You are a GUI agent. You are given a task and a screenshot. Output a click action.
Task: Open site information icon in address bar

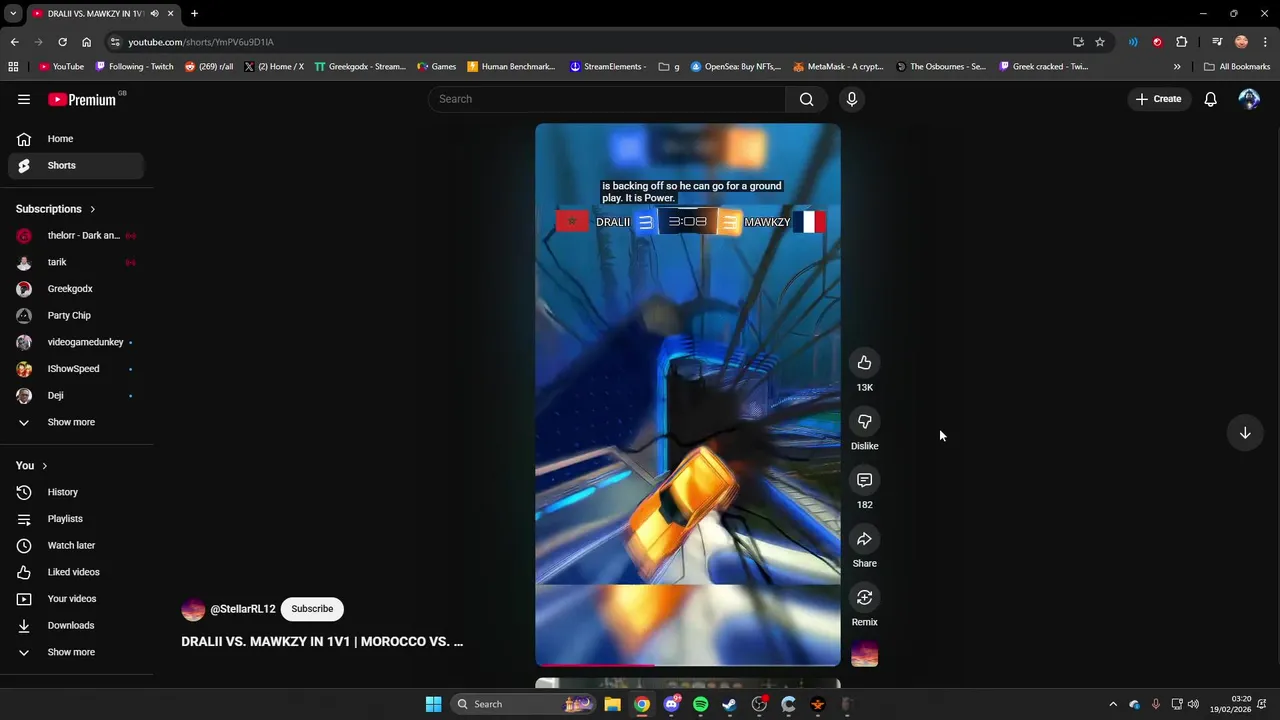[x=115, y=42]
